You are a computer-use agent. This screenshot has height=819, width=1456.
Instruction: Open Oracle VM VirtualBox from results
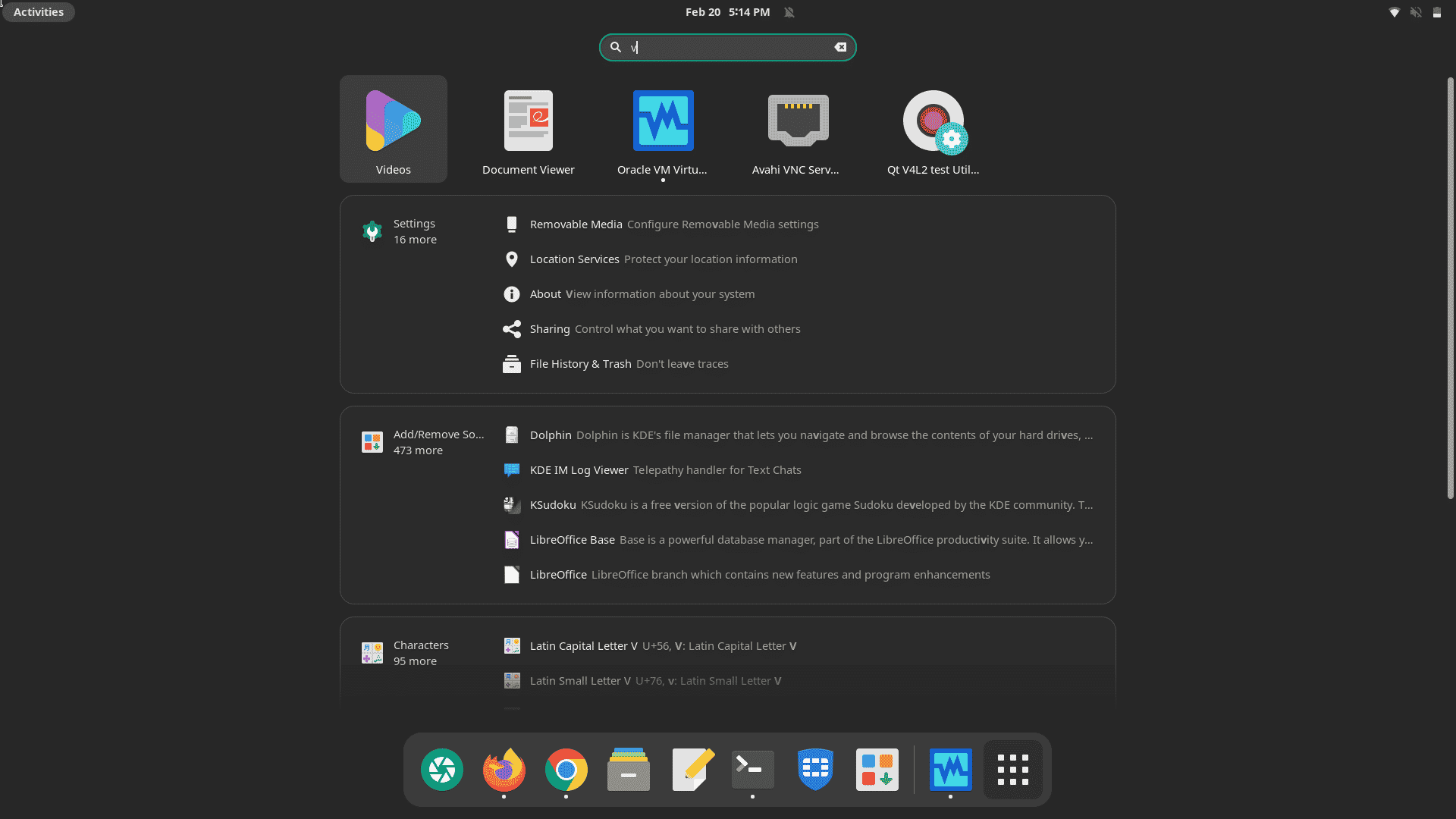coord(663,129)
